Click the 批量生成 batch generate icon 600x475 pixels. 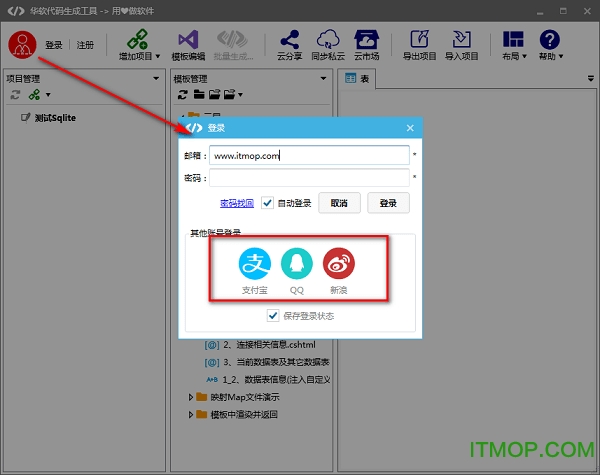tap(233, 39)
